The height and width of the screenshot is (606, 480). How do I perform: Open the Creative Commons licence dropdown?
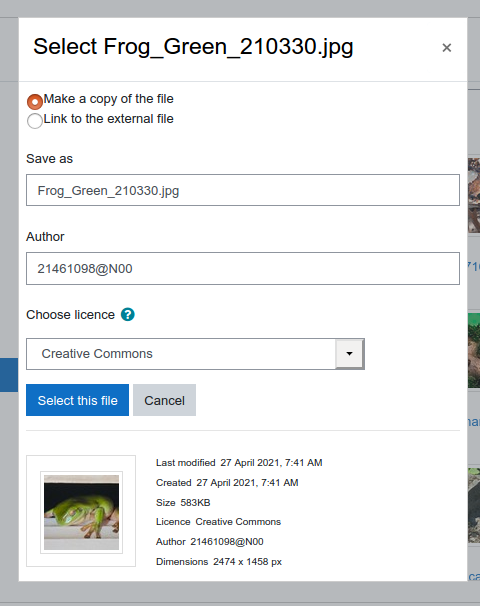point(195,354)
